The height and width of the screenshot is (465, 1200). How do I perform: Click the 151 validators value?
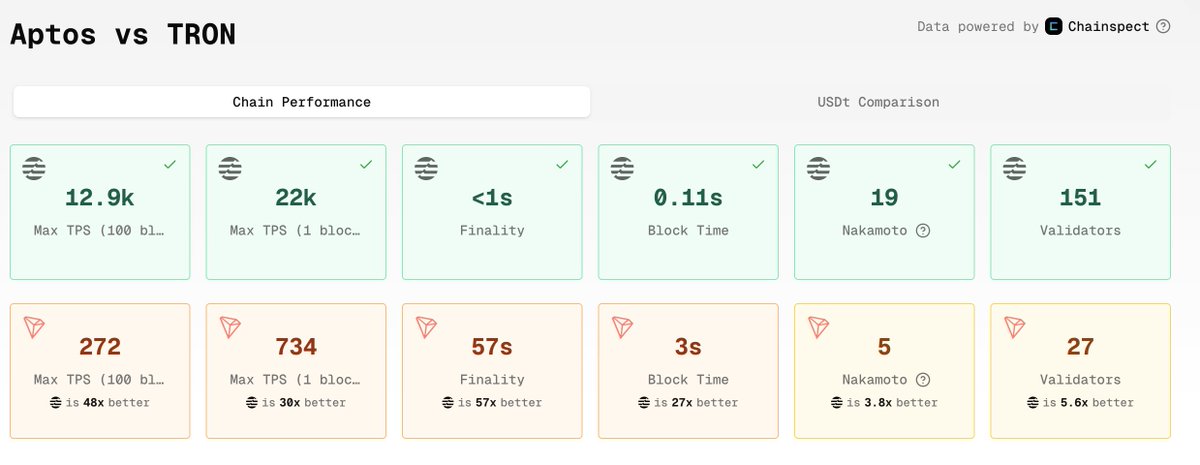point(1080,197)
